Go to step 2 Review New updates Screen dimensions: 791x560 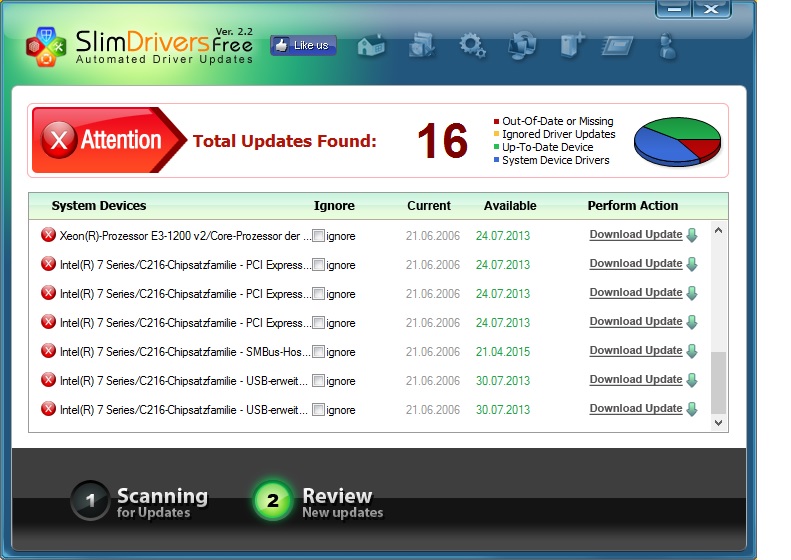(319, 501)
